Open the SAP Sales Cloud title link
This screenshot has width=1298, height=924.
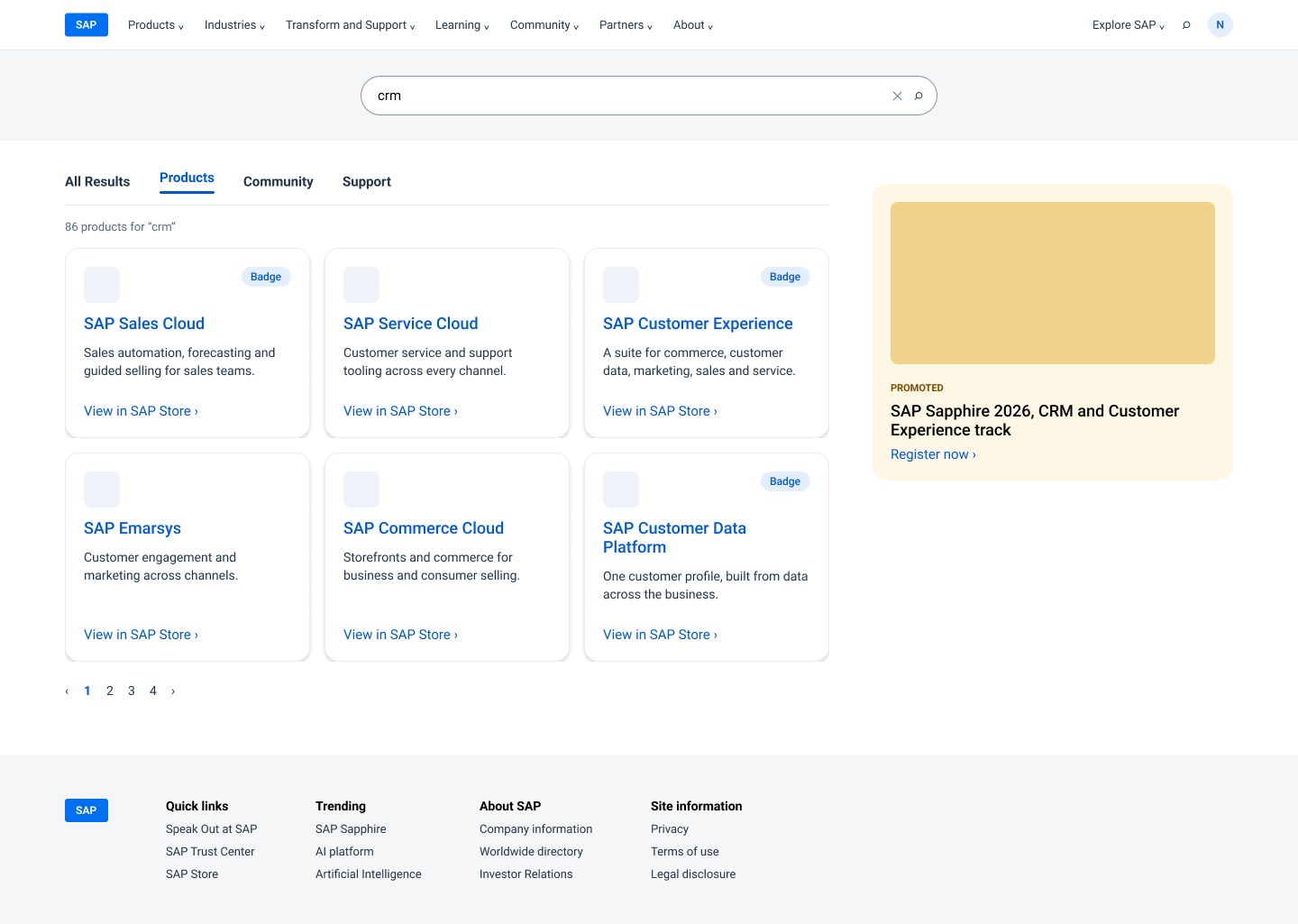(x=144, y=324)
